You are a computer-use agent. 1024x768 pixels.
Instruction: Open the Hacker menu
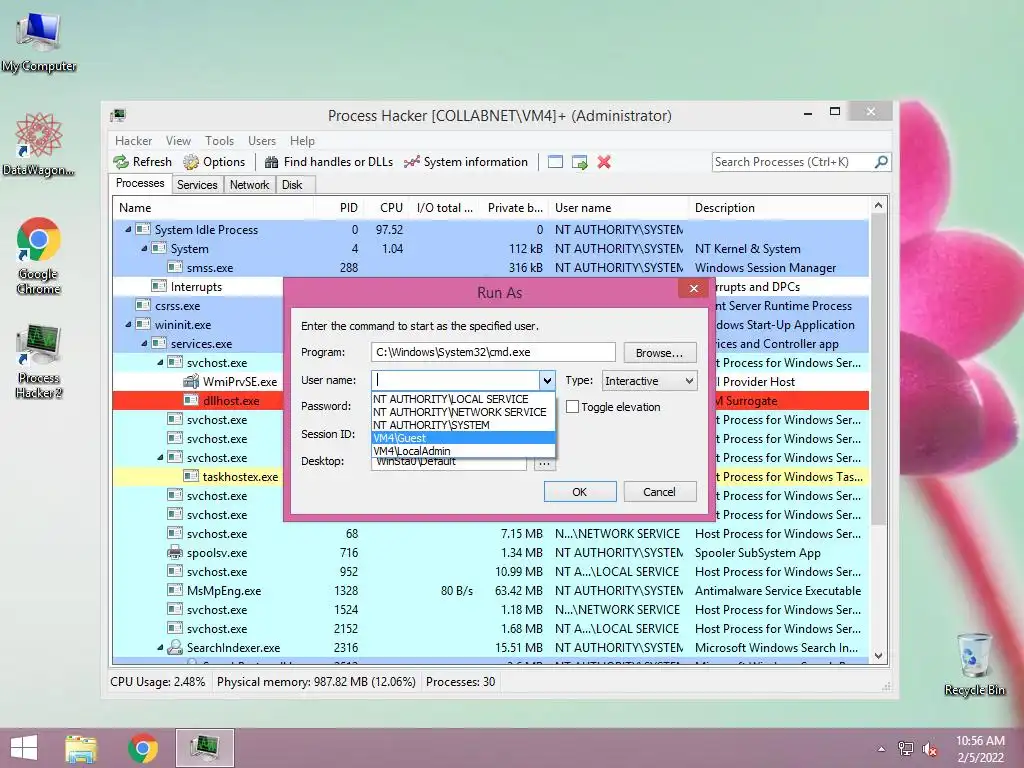[133, 140]
